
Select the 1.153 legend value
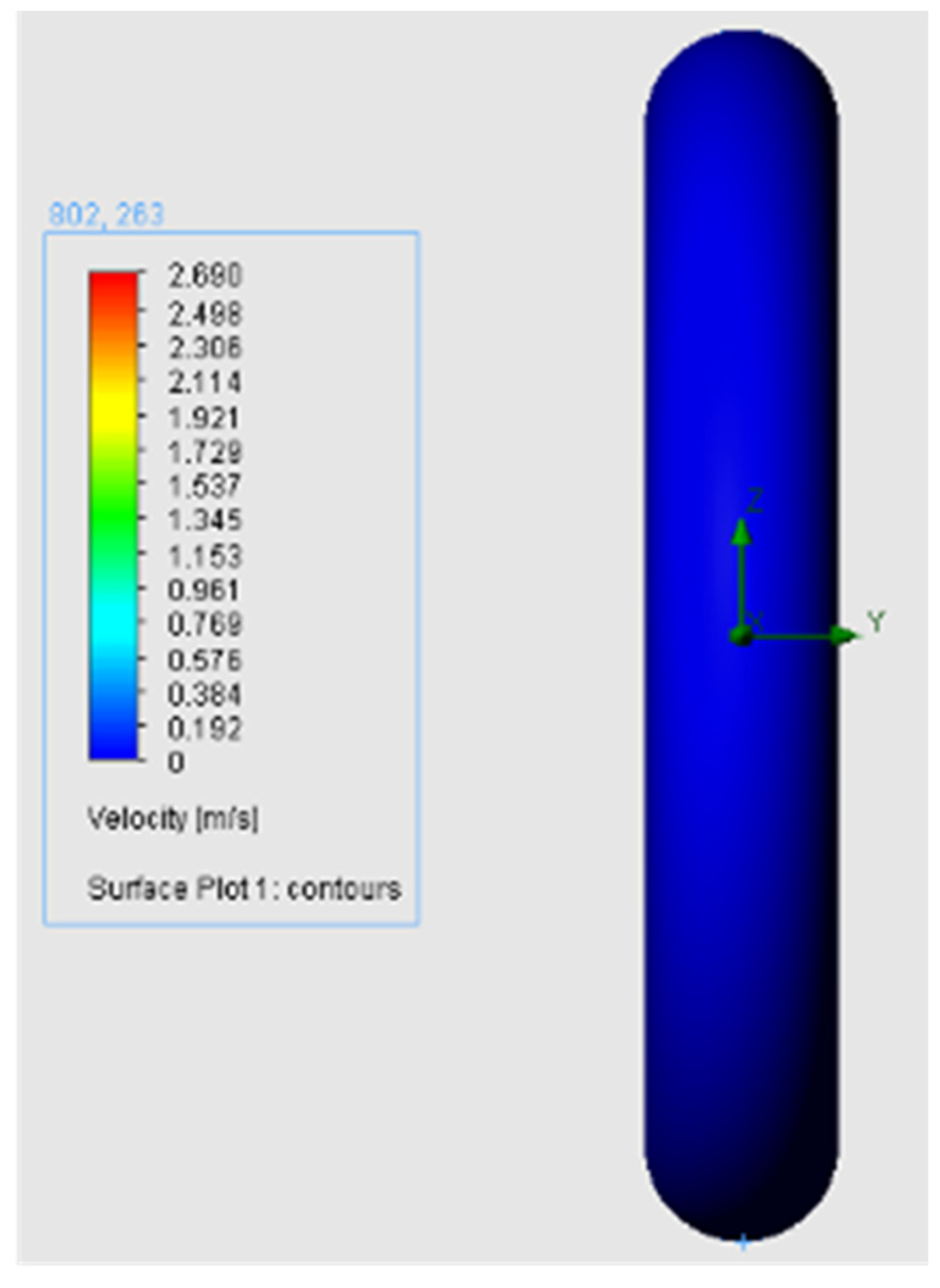pos(205,557)
